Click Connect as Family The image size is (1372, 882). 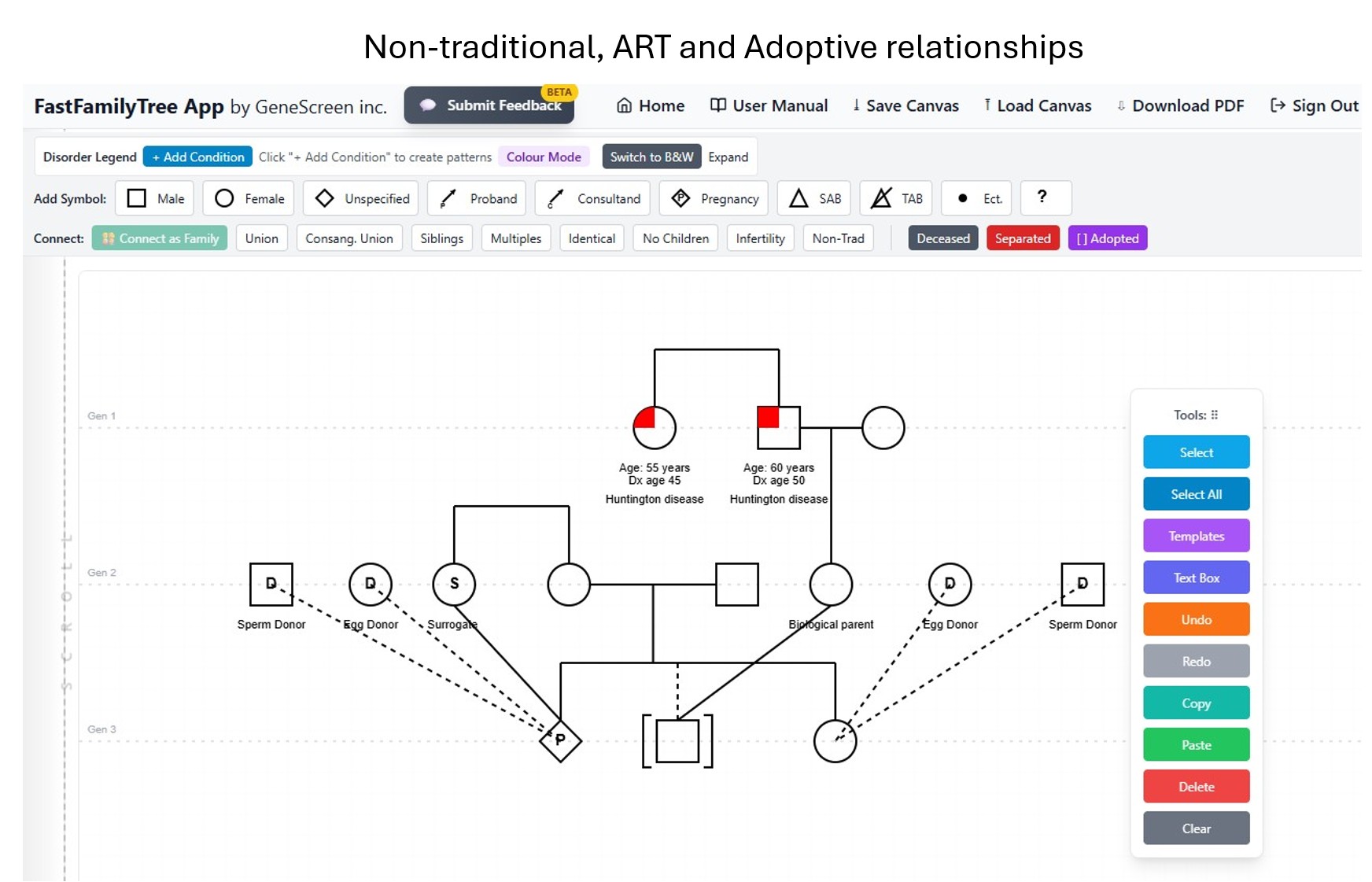click(160, 238)
